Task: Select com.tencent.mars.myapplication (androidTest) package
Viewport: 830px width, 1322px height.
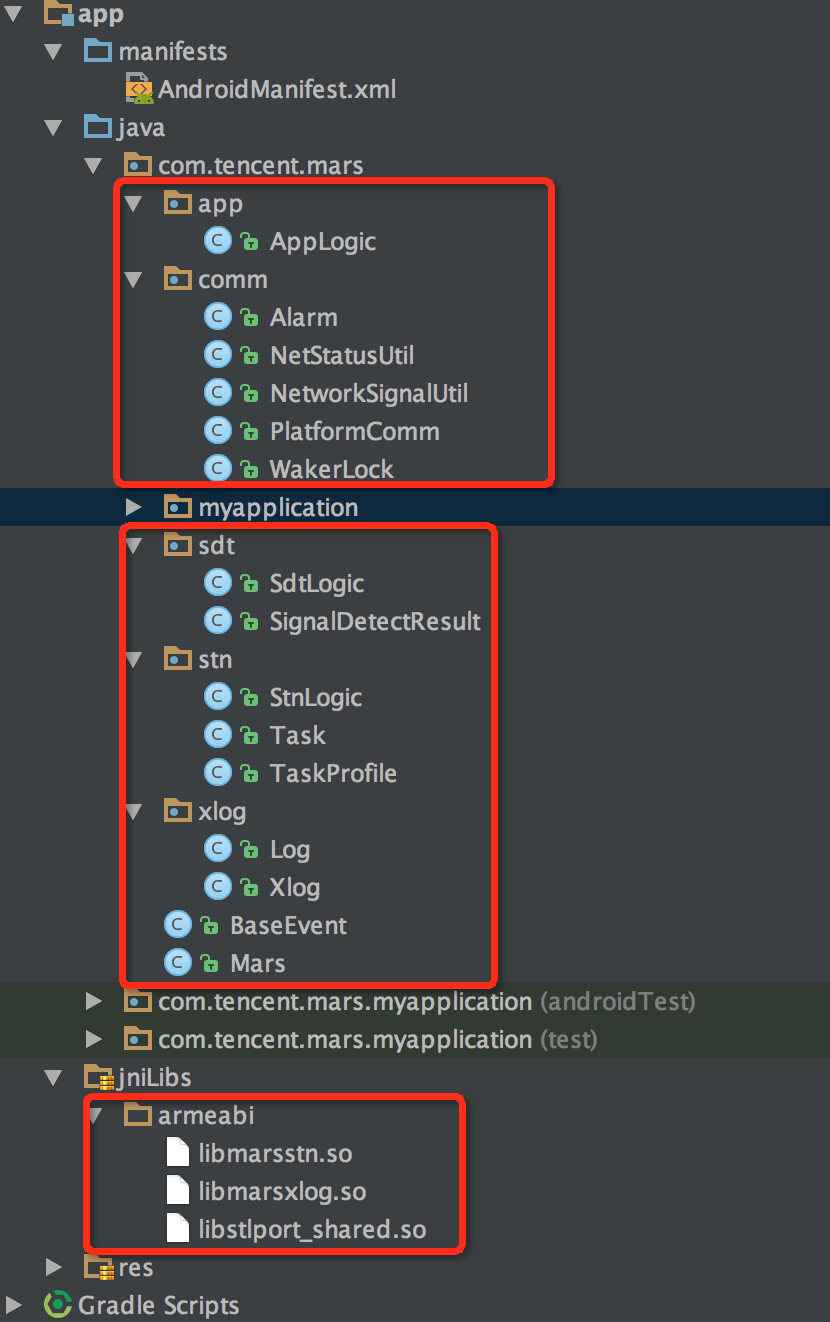Action: point(344,1001)
